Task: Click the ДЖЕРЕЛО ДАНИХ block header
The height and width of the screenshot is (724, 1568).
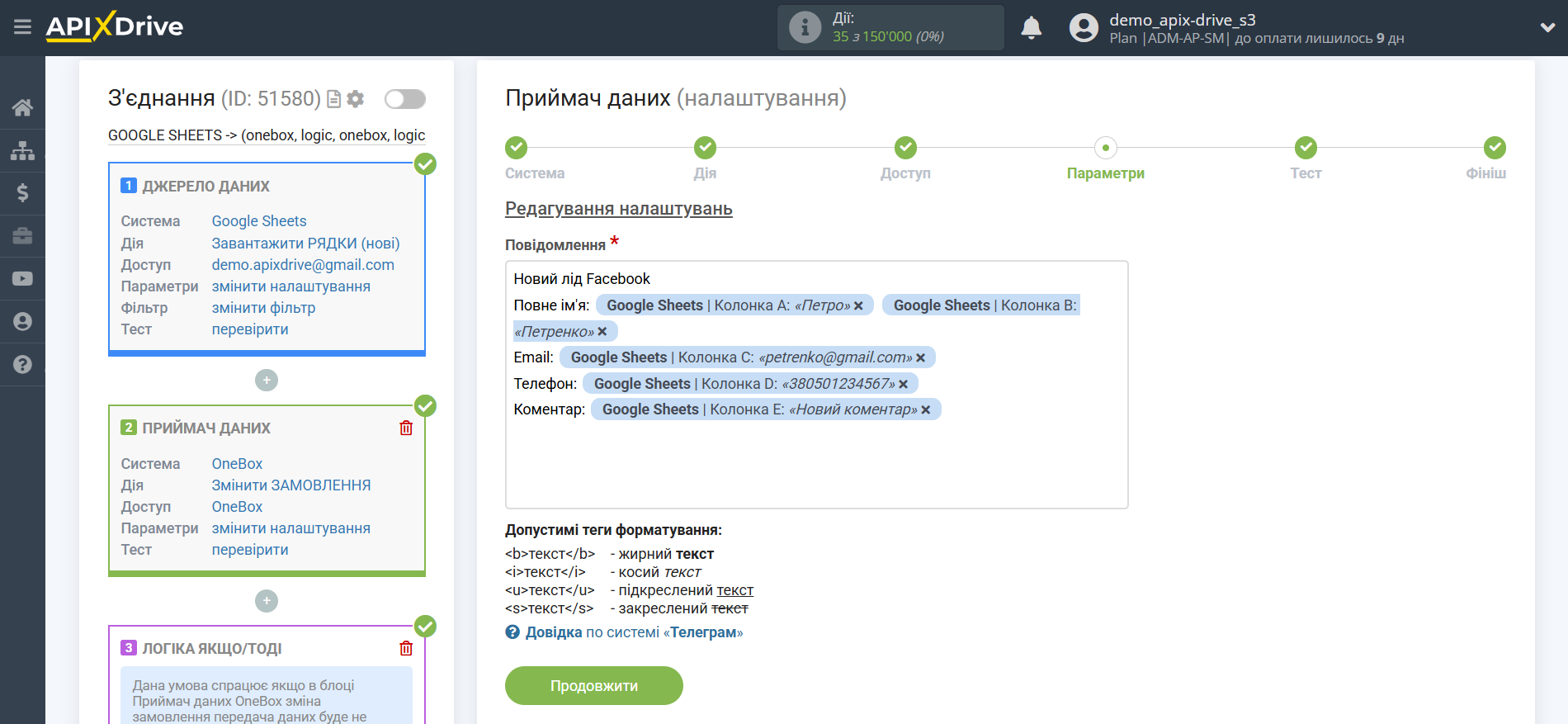Action: pos(205,187)
